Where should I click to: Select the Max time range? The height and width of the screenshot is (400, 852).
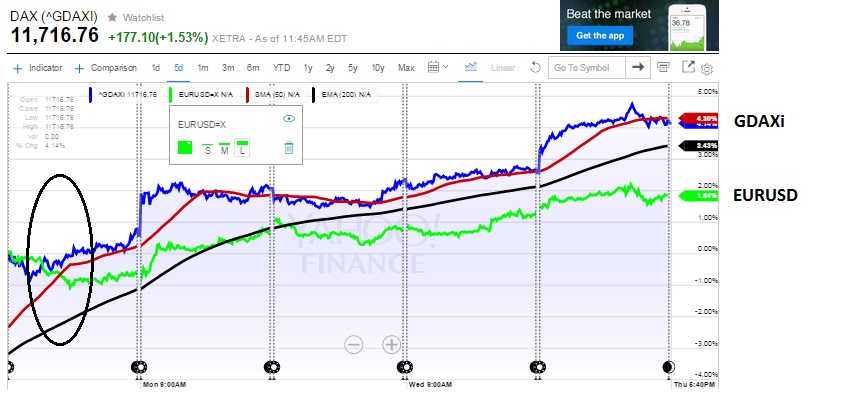[406, 68]
